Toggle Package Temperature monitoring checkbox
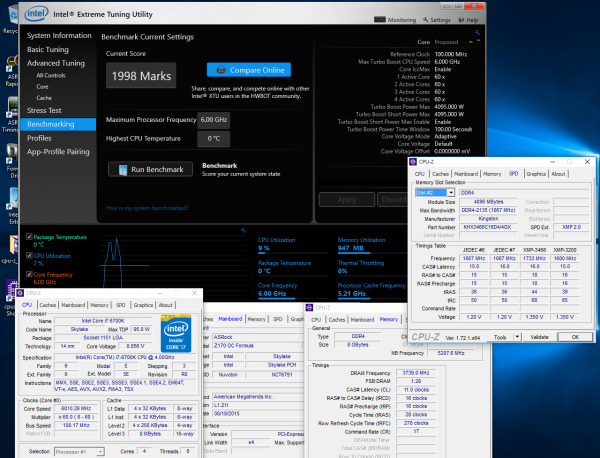This screenshot has width=600, height=458. [29, 237]
